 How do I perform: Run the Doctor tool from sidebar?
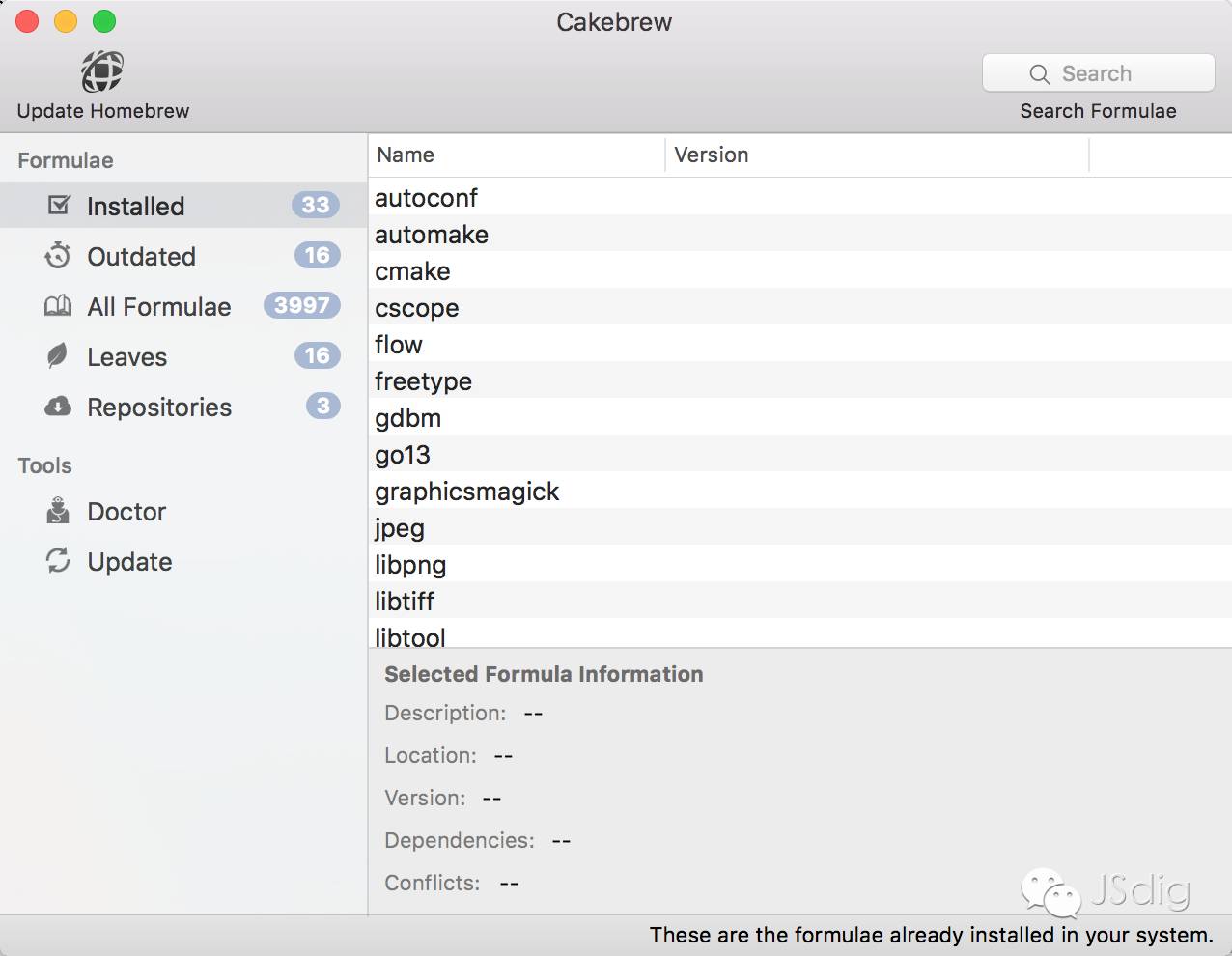tap(183, 511)
